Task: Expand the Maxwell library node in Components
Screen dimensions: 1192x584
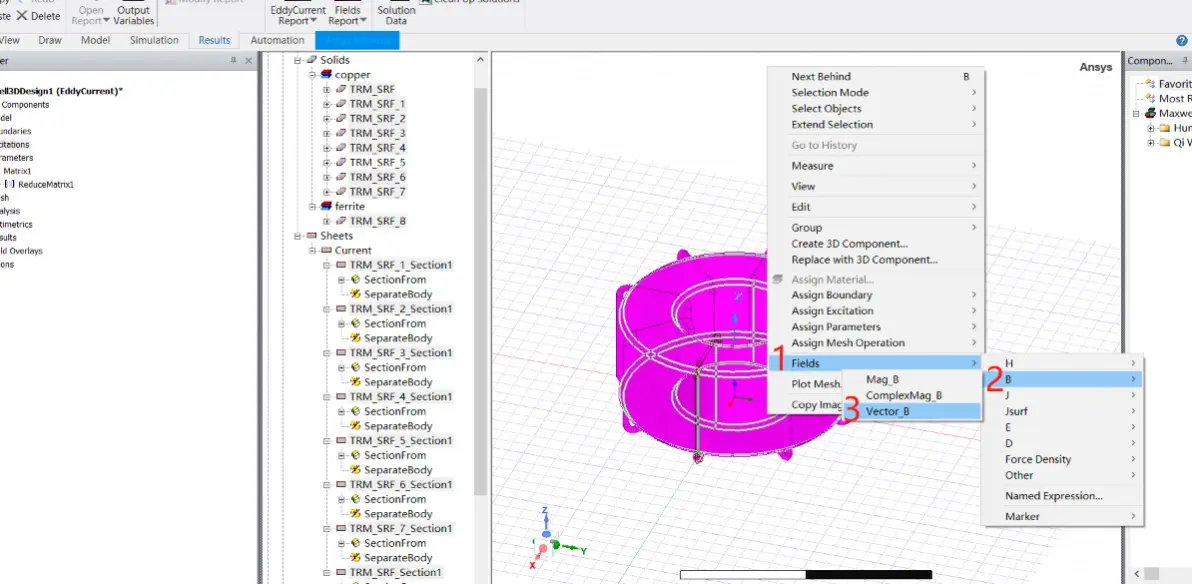Action: 1137,113
